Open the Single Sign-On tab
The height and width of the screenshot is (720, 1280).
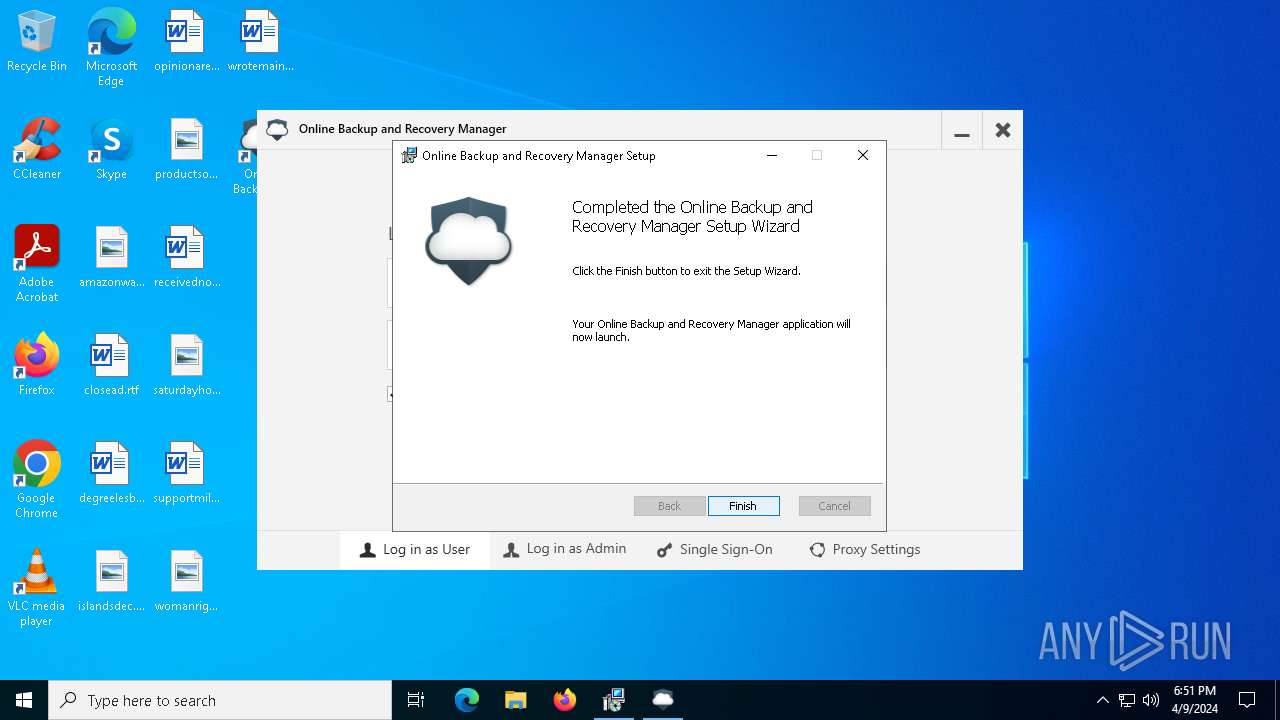click(715, 550)
